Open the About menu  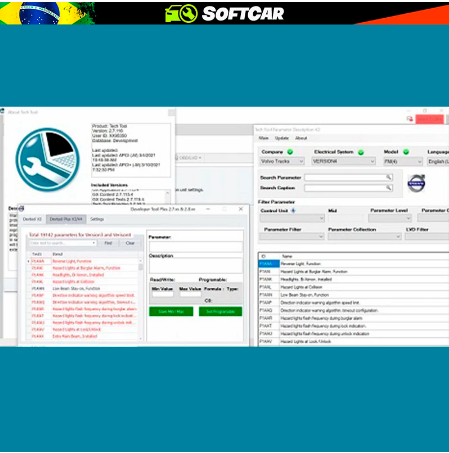click(x=301, y=138)
